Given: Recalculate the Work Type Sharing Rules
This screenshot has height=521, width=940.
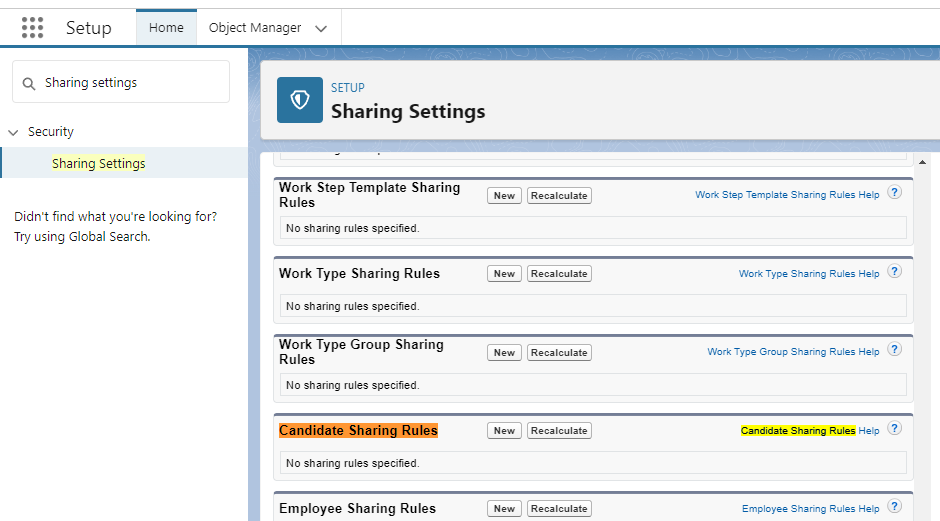Looking at the screenshot, I should tap(559, 274).
